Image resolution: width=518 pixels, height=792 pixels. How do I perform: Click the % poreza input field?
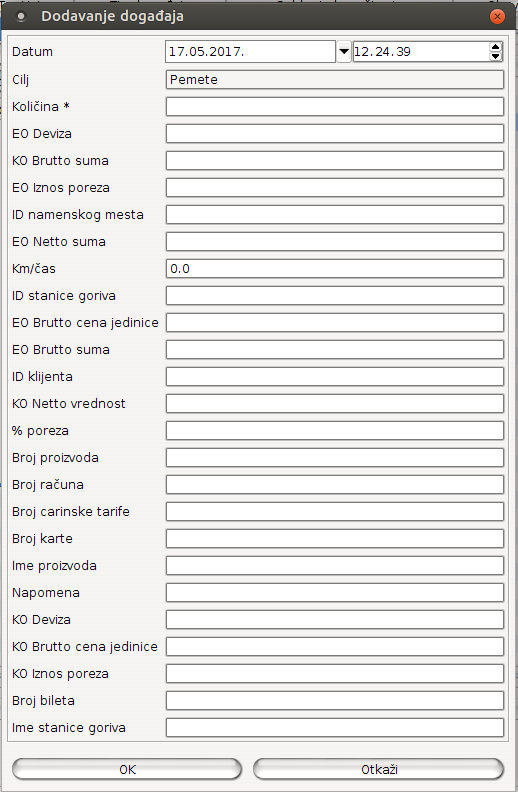(x=335, y=430)
